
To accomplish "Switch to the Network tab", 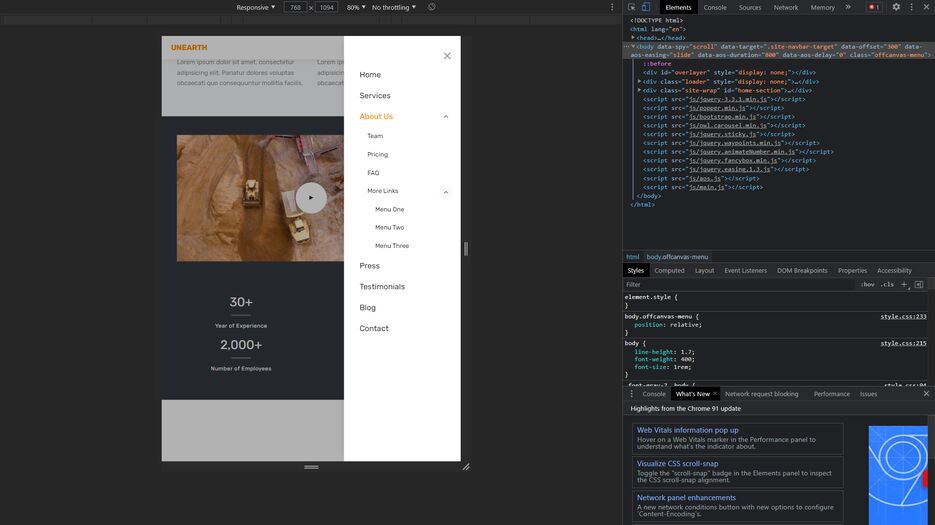I will pos(785,8).
